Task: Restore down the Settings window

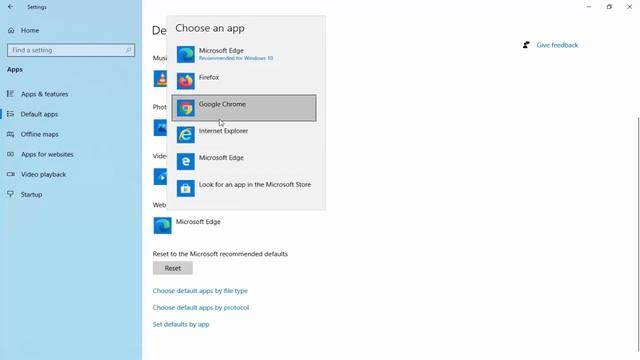Action: 609,7
